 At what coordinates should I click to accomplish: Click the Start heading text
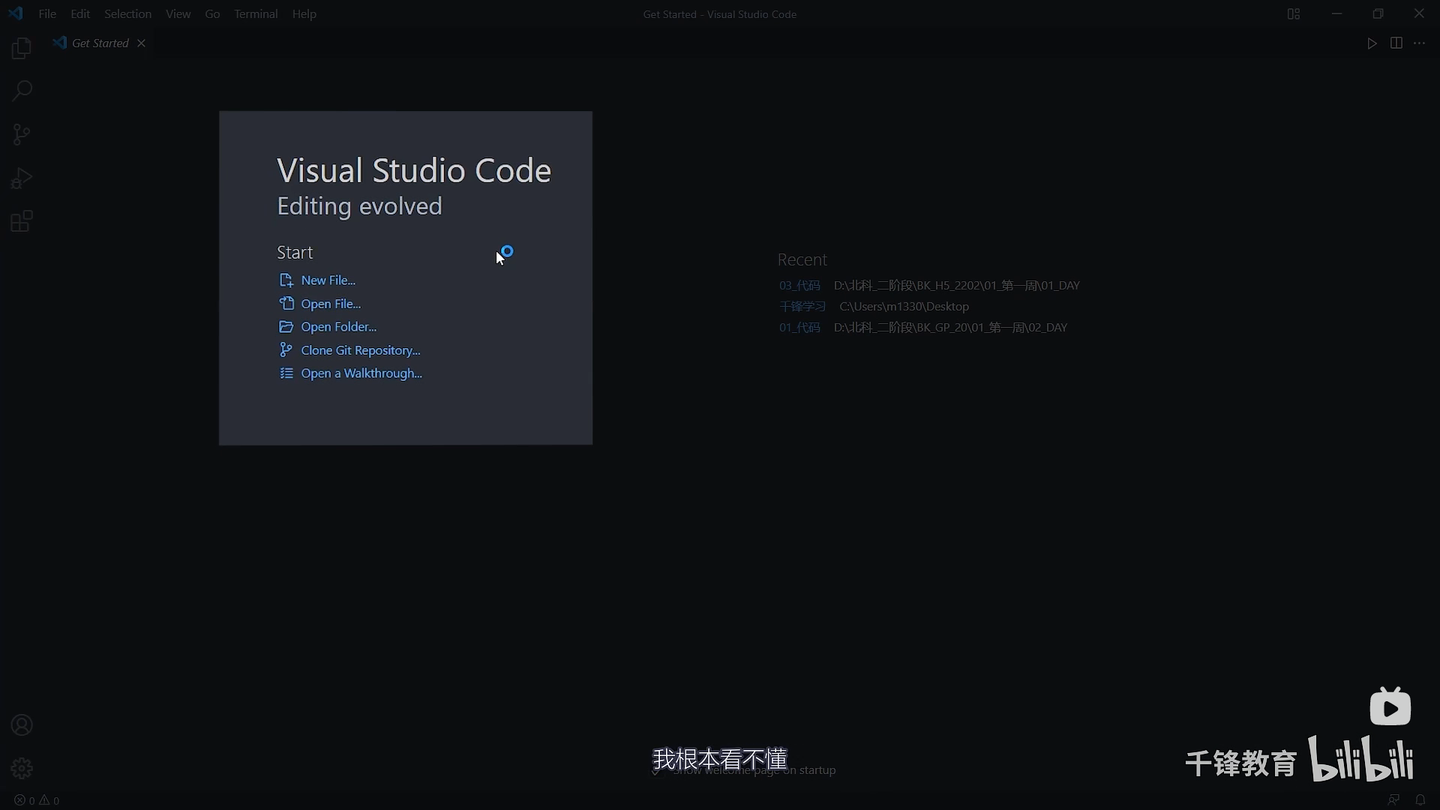[295, 252]
